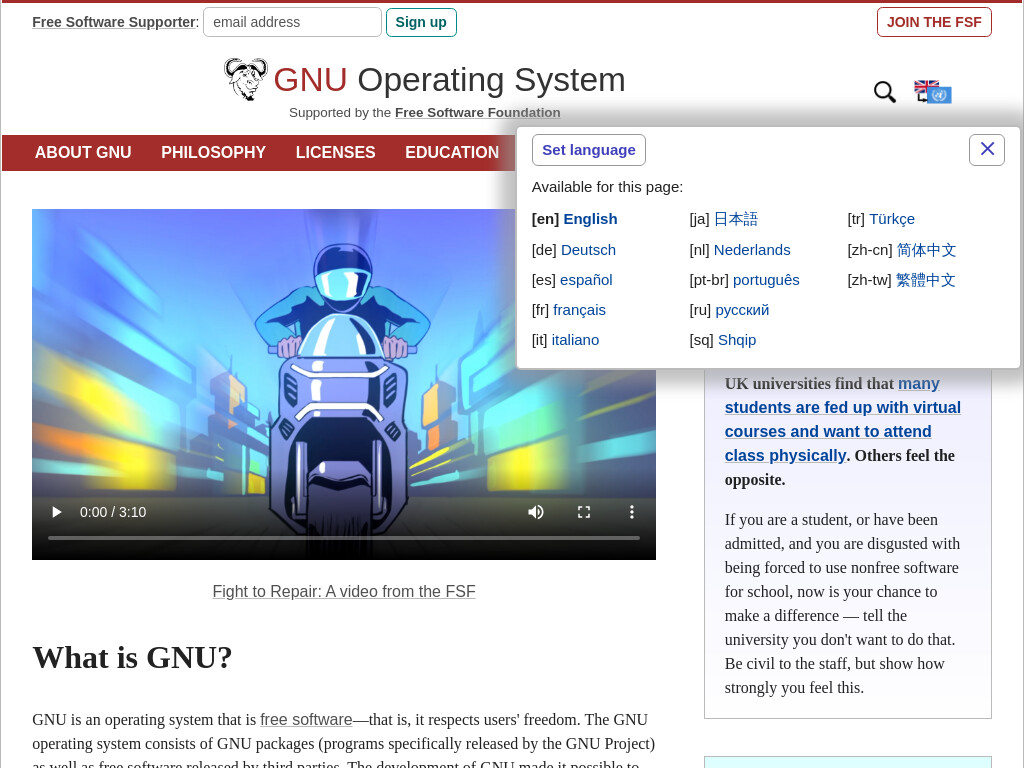
Task: Open the LICENSES menu item
Action: [335, 152]
